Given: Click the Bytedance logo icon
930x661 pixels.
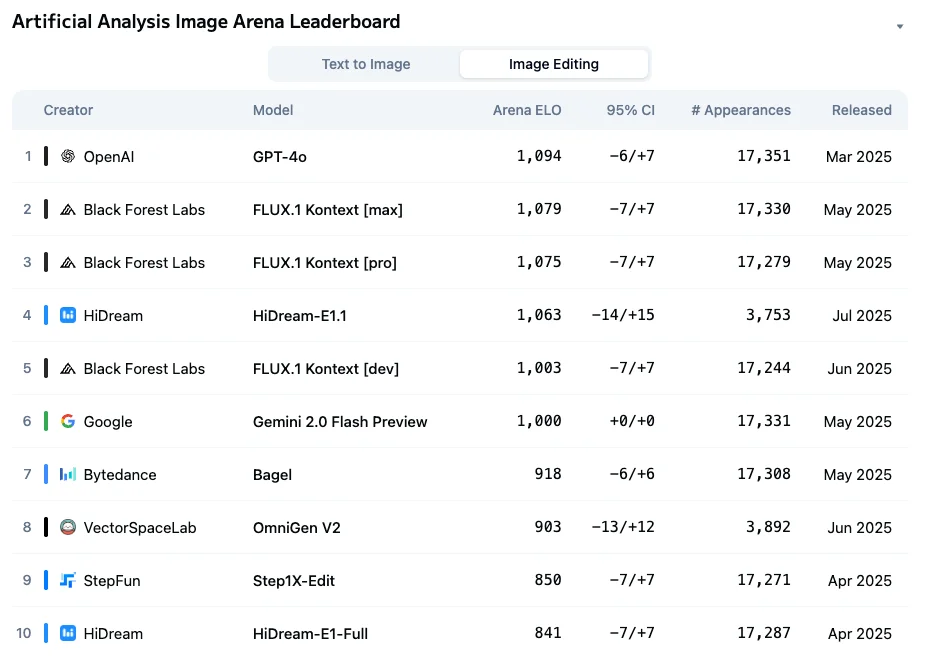Looking at the screenshot, I should pos(68,474).
